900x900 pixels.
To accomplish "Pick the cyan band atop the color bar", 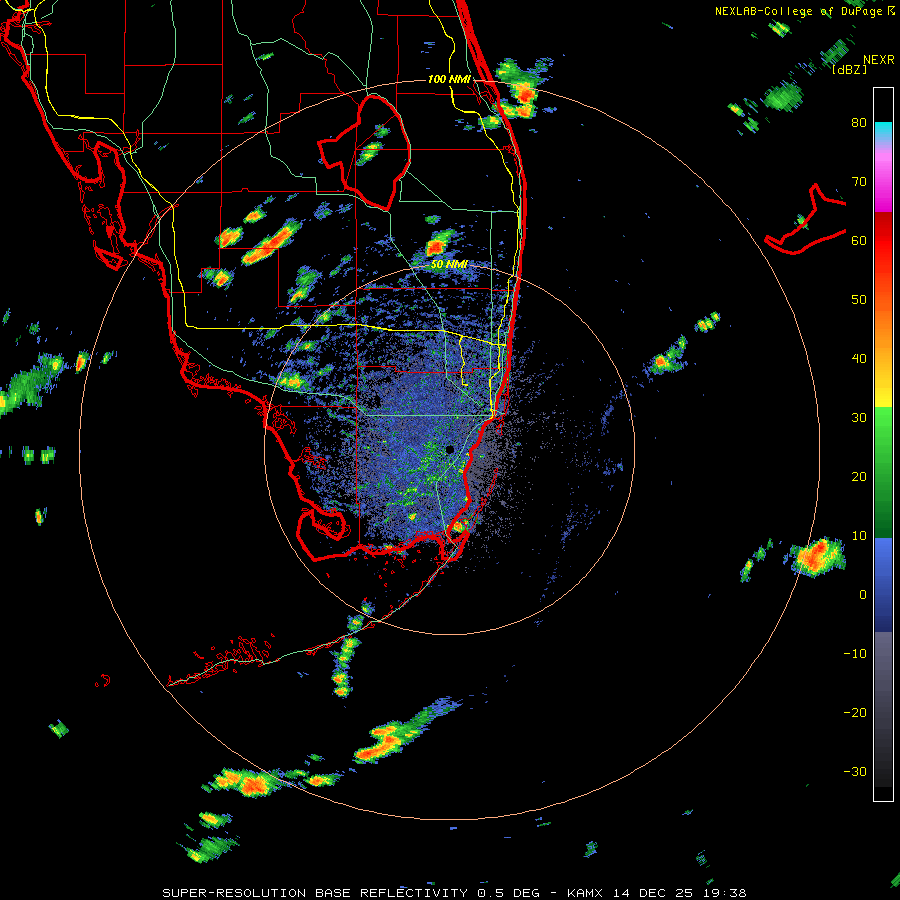I will point(883,131).
